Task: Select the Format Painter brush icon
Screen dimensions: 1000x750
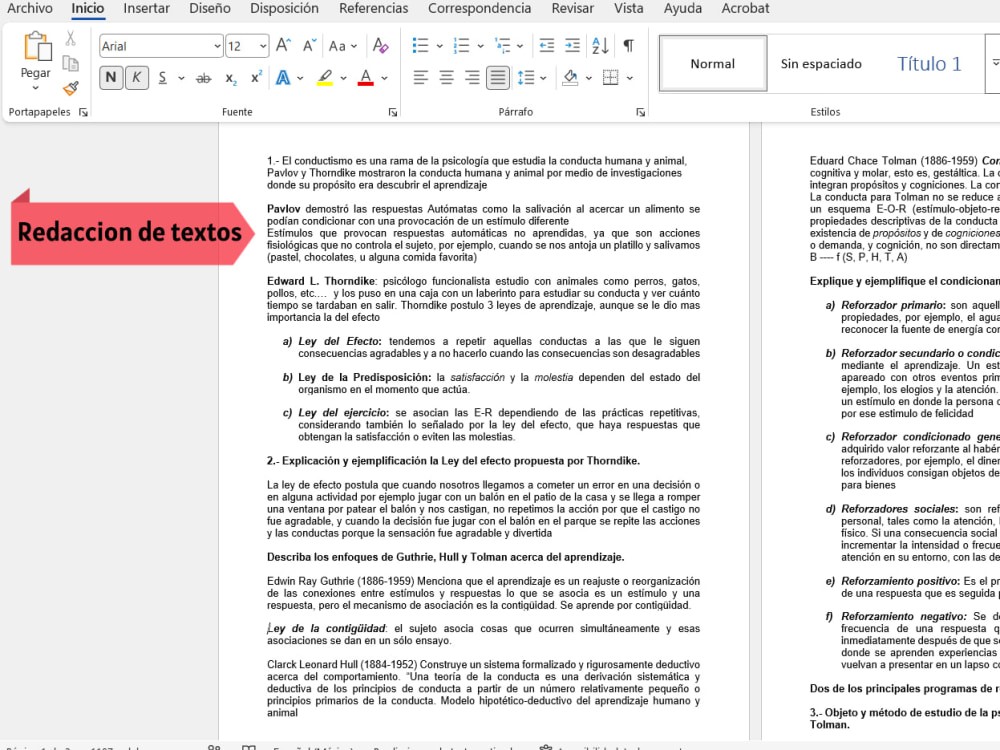Action: [x=70, y=88]
